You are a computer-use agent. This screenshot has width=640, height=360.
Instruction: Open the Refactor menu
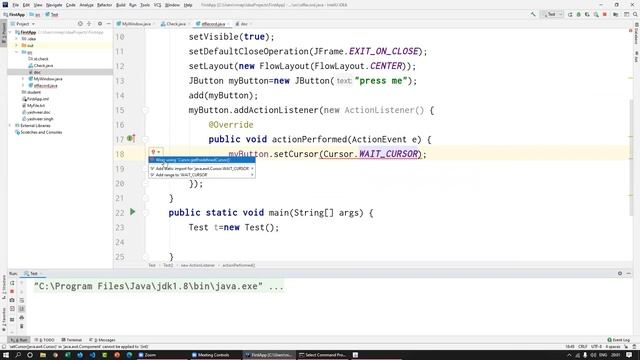tap(104, 5)
